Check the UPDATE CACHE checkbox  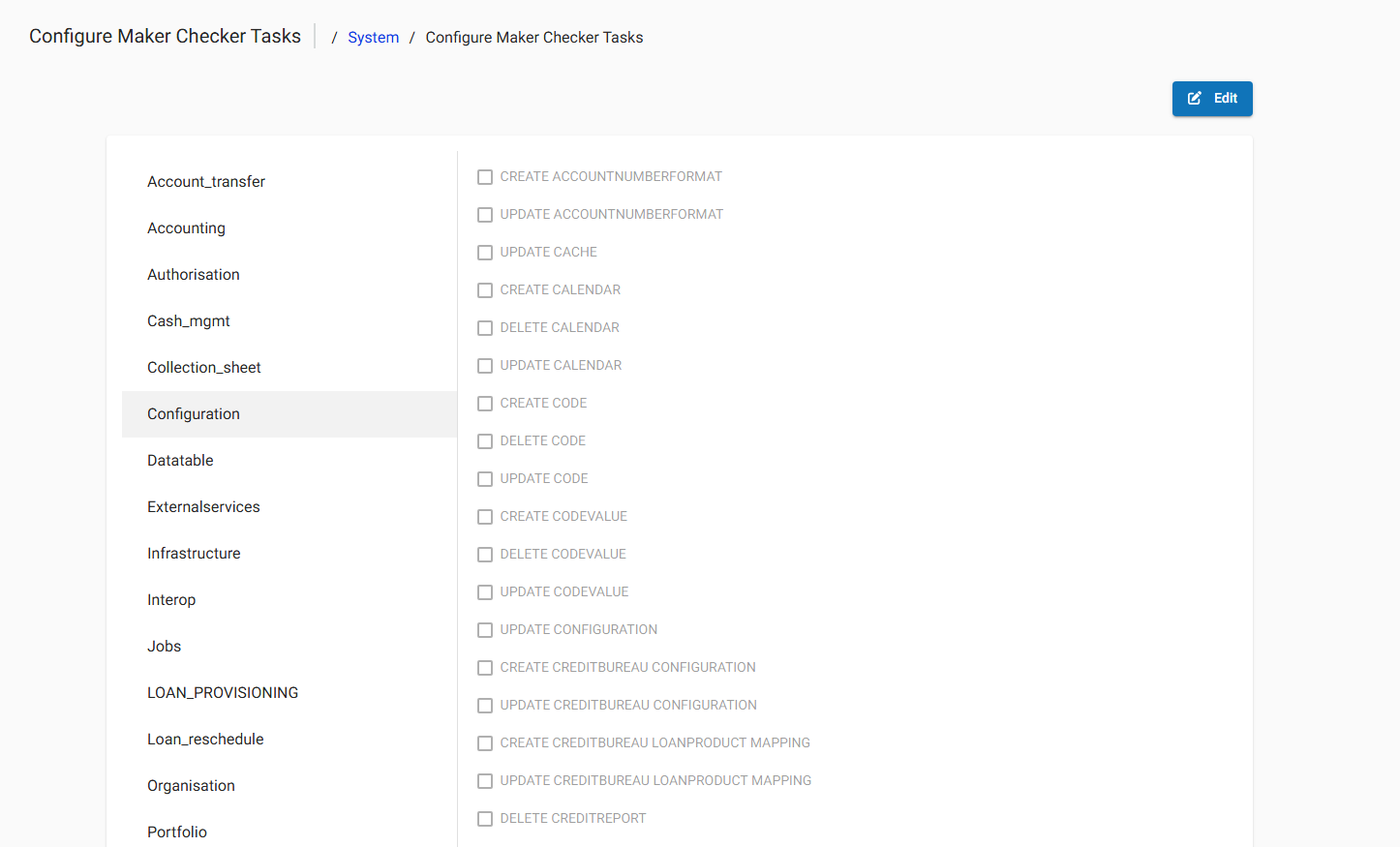(x=485, y=253)
